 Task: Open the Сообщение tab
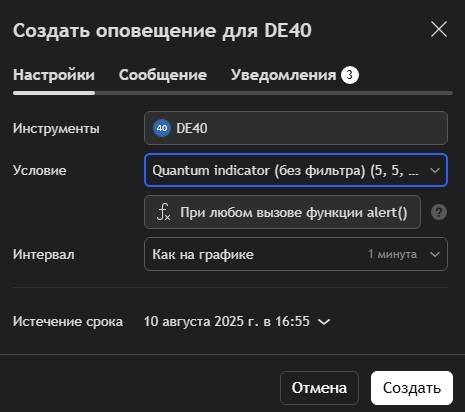(x=163, y=75)
